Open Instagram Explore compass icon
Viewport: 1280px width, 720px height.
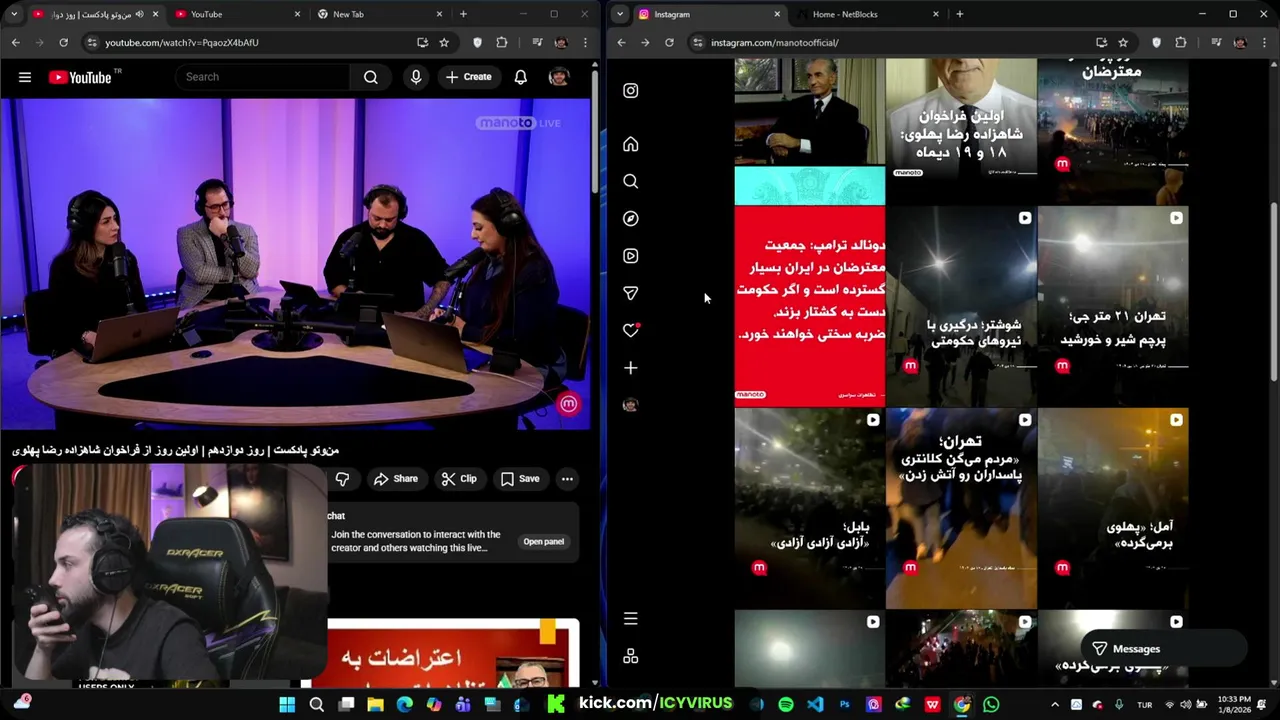tap(630, 218)
